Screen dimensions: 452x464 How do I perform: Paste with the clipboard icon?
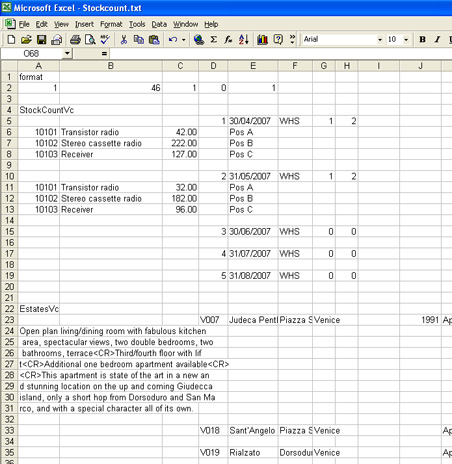(x=154, y=40)
